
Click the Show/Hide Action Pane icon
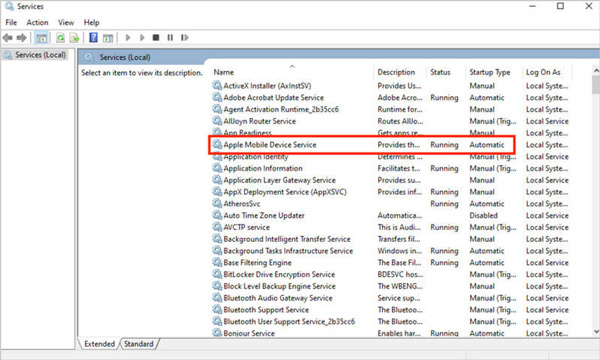pos(108,37)
